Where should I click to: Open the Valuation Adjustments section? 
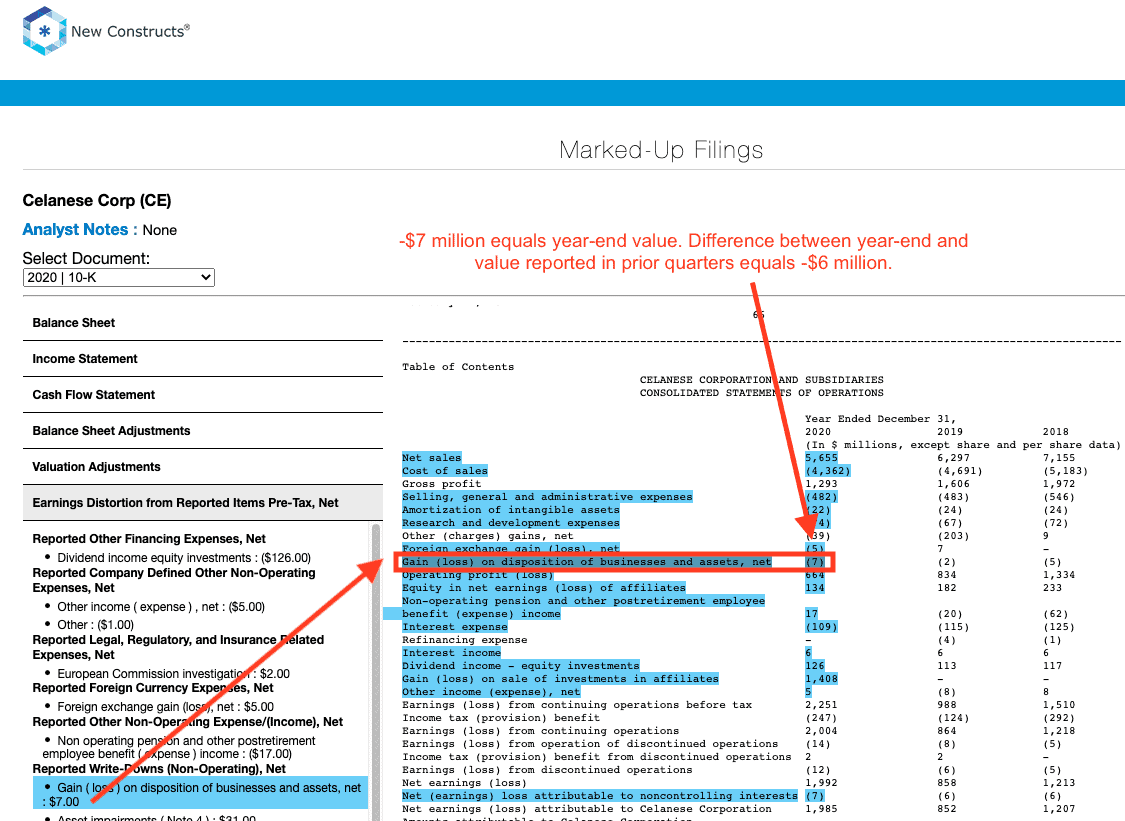[203, 466]
